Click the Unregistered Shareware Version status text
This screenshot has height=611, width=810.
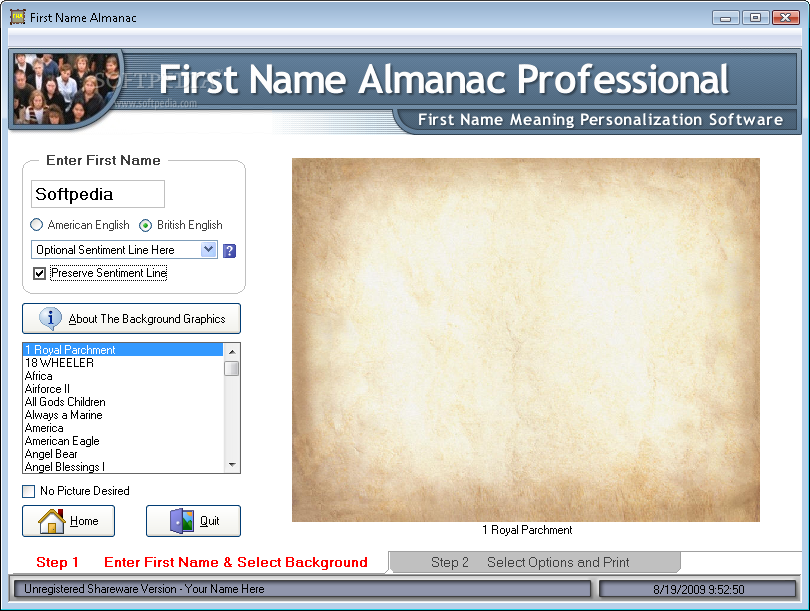(x=144, y=589)
